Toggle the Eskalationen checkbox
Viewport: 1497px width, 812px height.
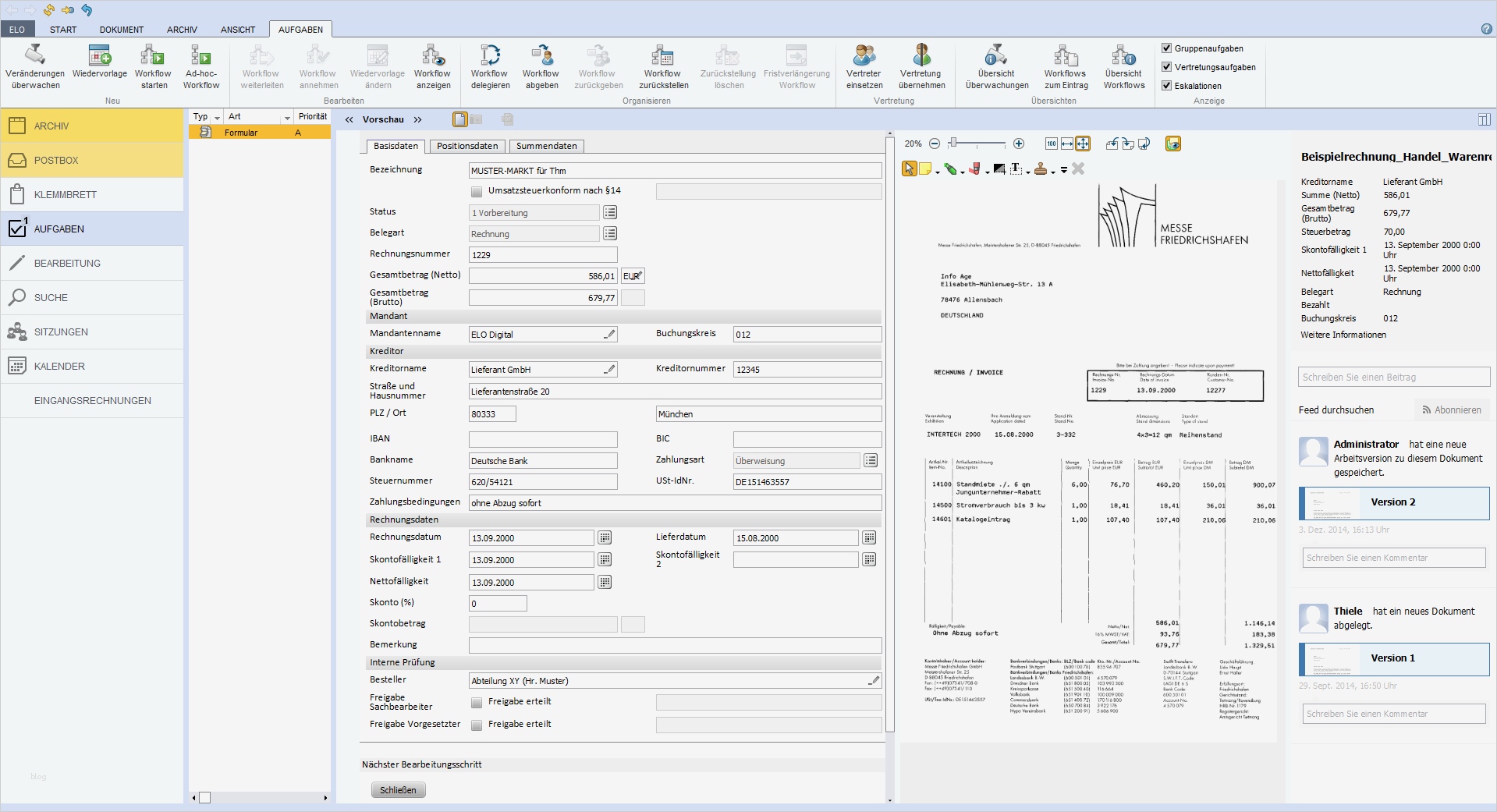point(1167,86)
